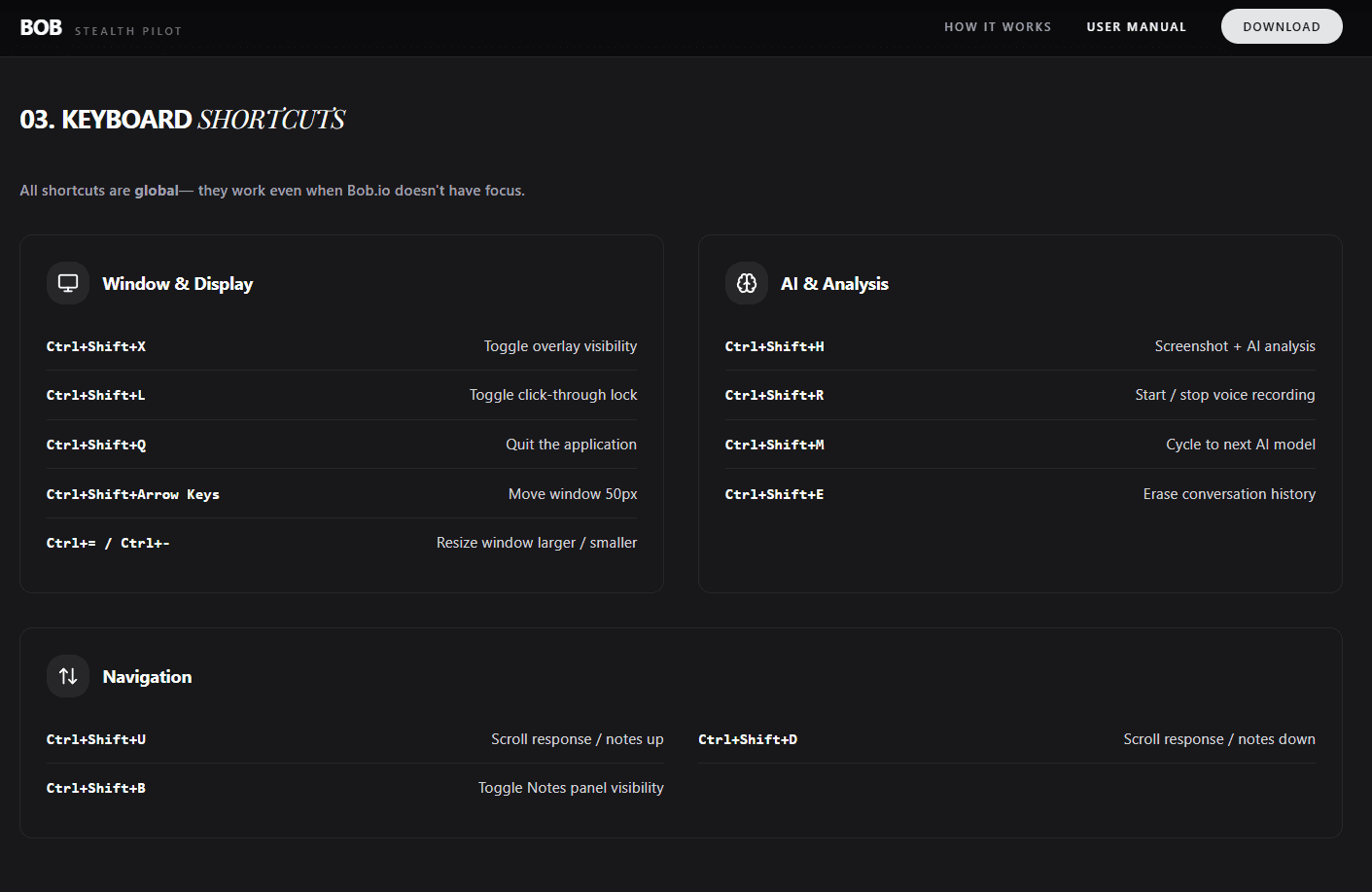Image resolution: width=1372 pixels, height=892 pixels.
Task: Click the AI & Analysis heading
Action: pyautogui.click(x=834, y=284)
